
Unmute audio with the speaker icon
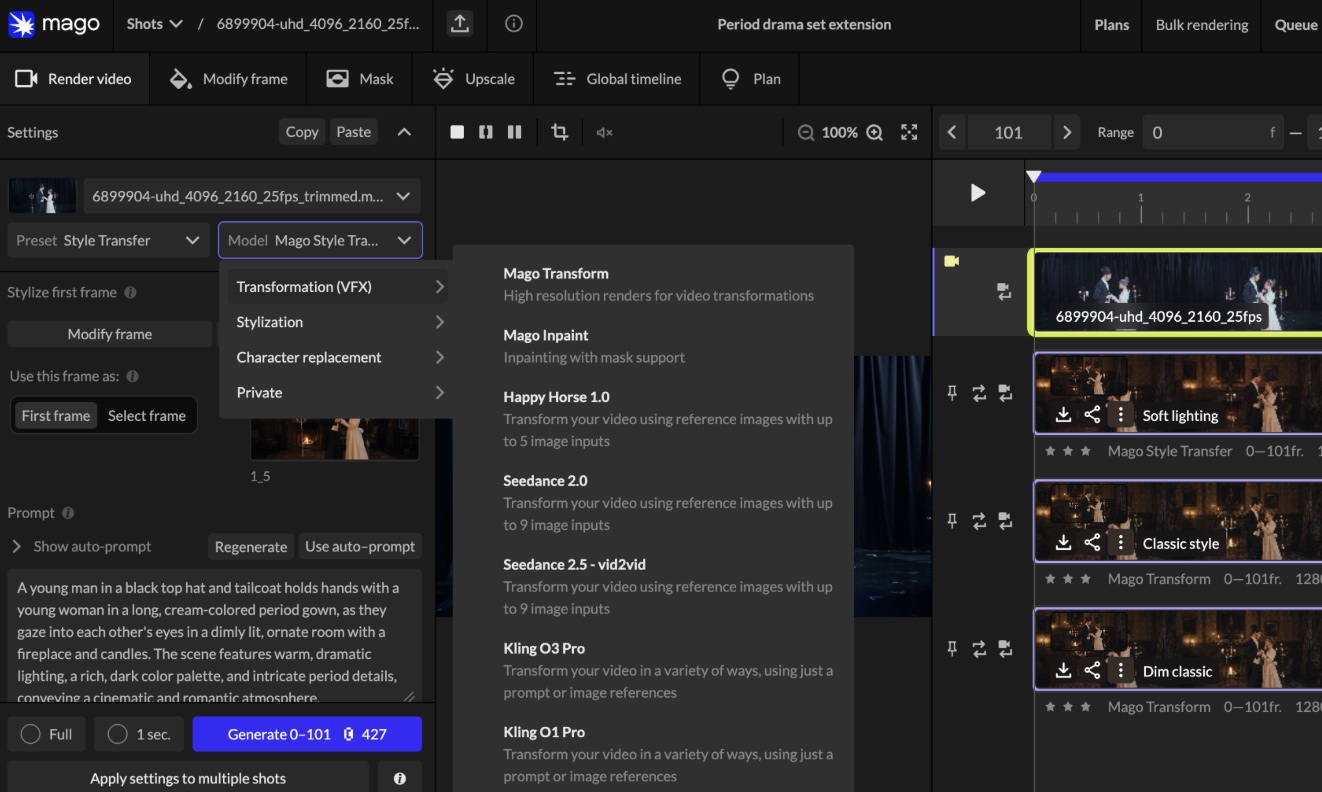pyautogui.click(x=604, y=132)
